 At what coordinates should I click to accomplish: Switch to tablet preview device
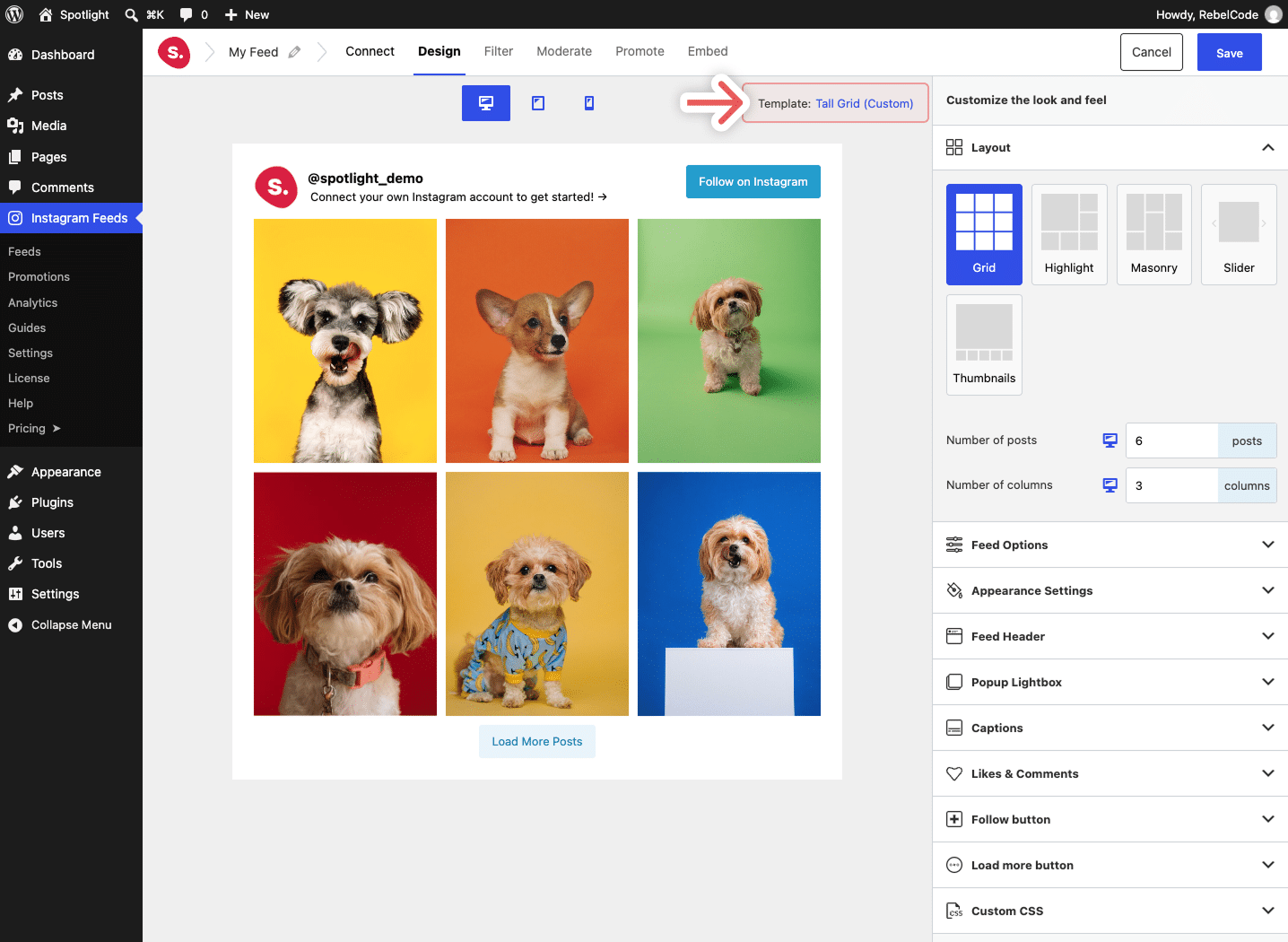(538, 103)
